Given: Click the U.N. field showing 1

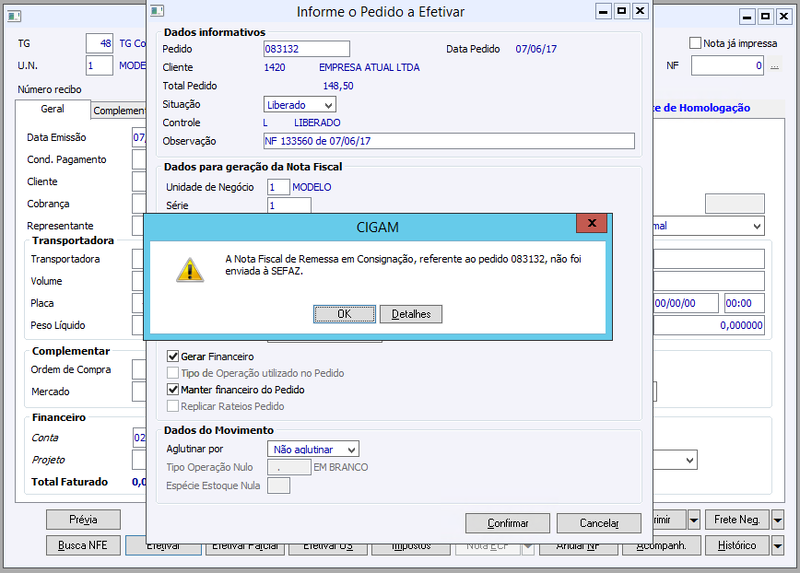Looking at the screenshot, I should [99, 65].
